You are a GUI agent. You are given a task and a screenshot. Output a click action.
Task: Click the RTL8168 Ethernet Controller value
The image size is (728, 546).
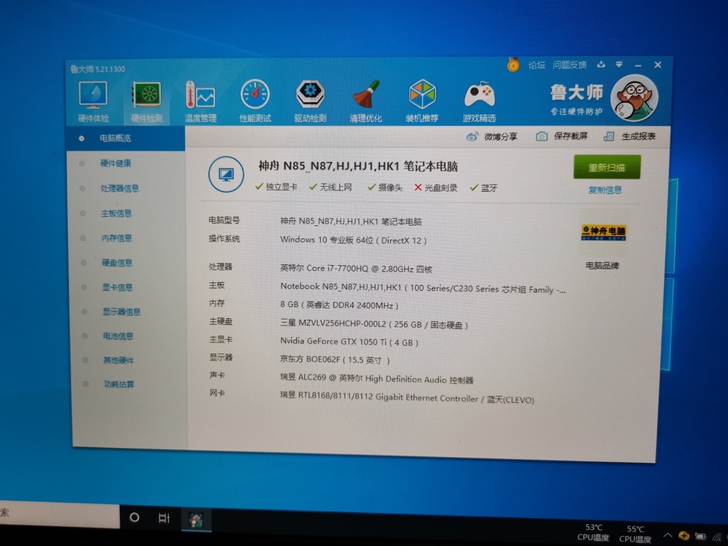point(407,397)
